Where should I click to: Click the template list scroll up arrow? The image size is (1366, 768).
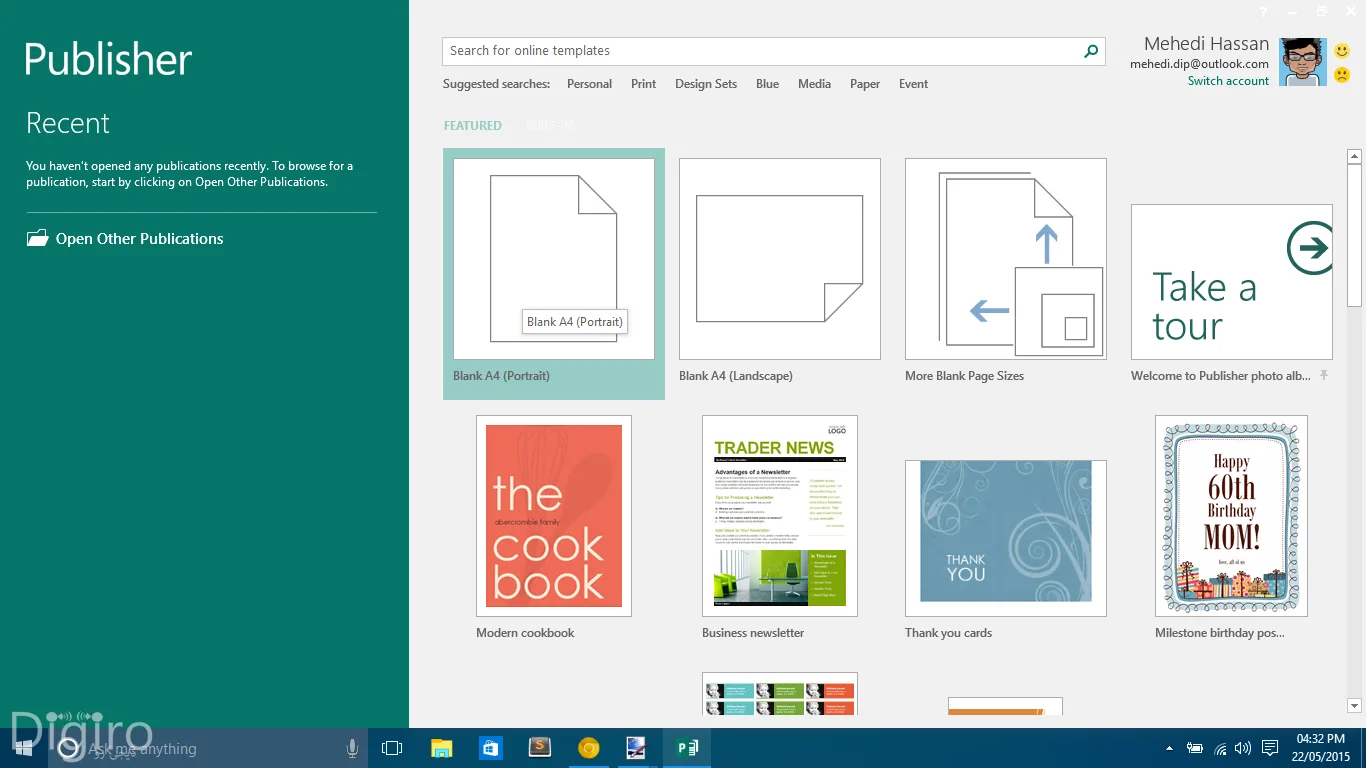[x=1355, y=157]
